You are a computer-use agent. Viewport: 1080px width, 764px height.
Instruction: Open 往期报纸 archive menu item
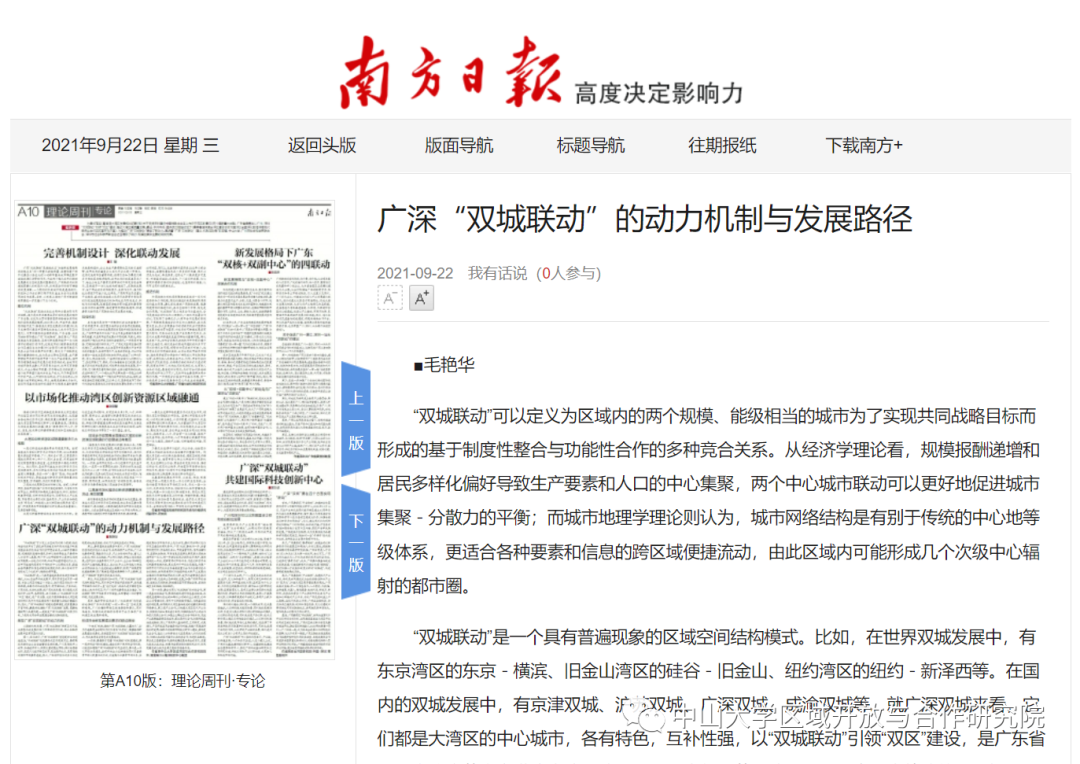(x=722, y=145)
